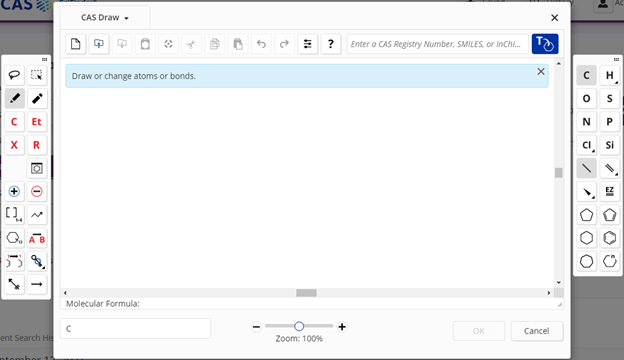This screenshot has height=360, width=624.
Task: Click the paste clipboard icon
Action: tap(238, 44)
